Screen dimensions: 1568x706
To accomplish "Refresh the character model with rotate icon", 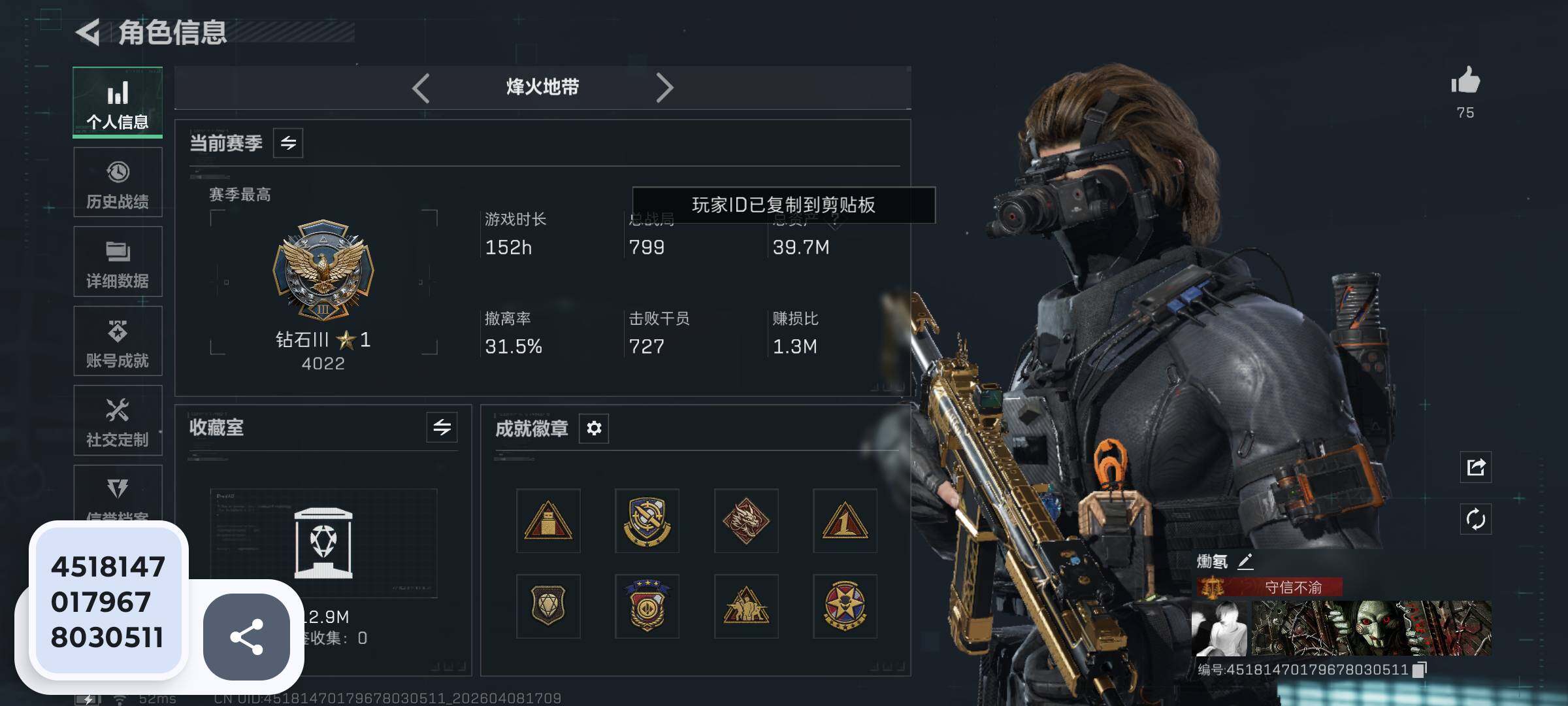I will point(1476,520).
